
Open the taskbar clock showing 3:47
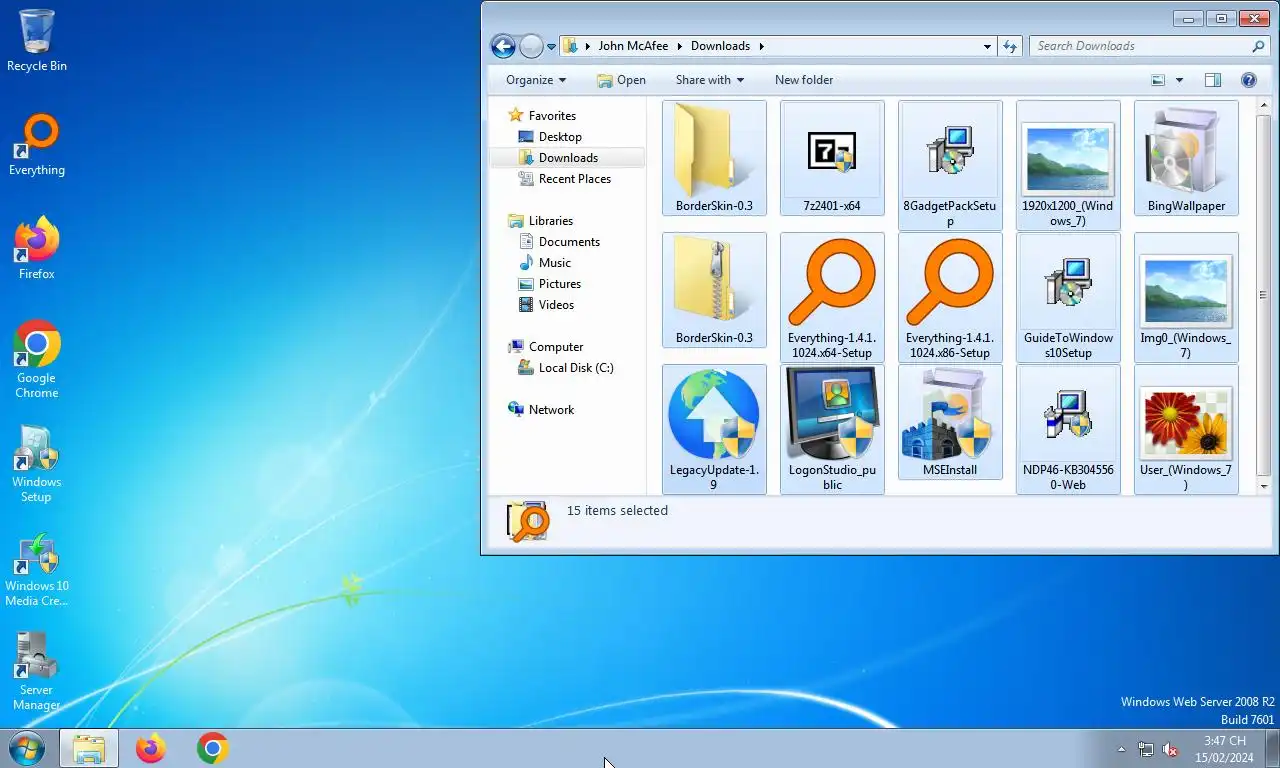pyautogui.click(x=1225, y=749)
